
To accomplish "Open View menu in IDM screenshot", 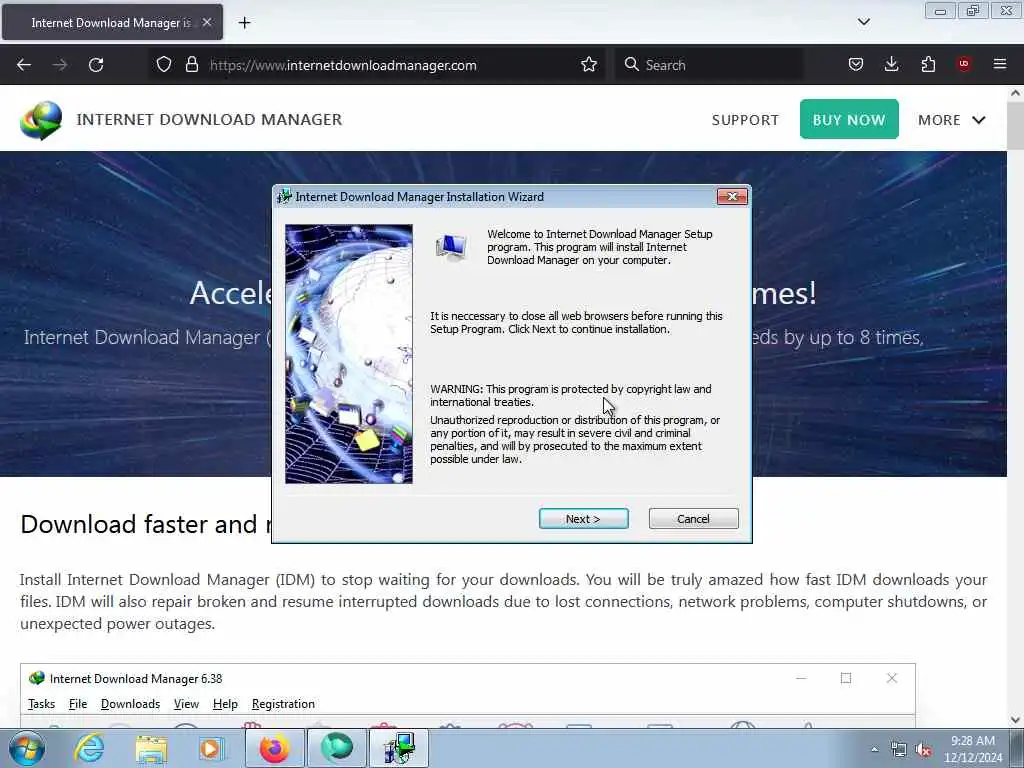I will pyautogui.click(x=186, y=704).
